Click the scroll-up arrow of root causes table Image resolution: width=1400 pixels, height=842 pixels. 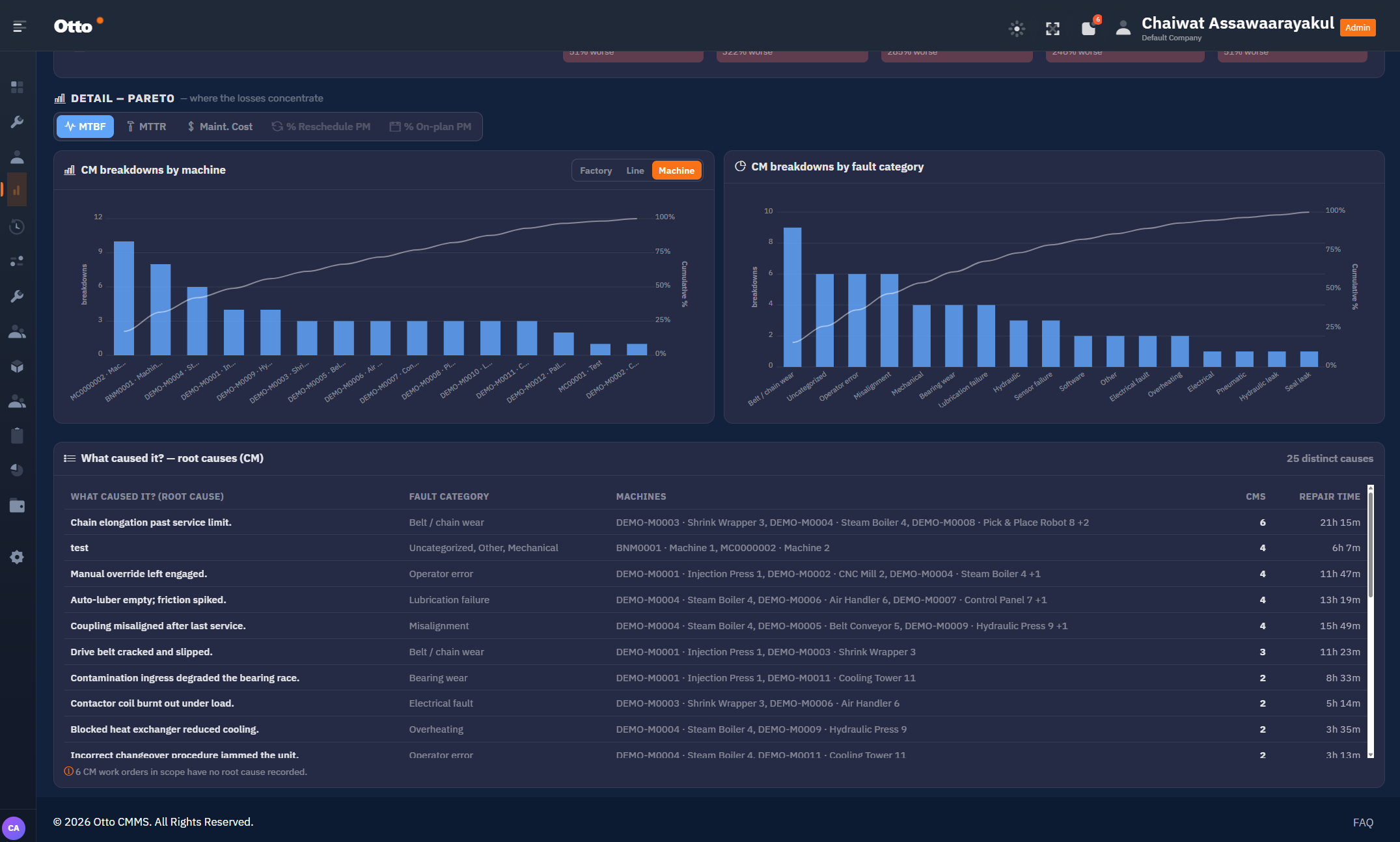point(1370,487)
